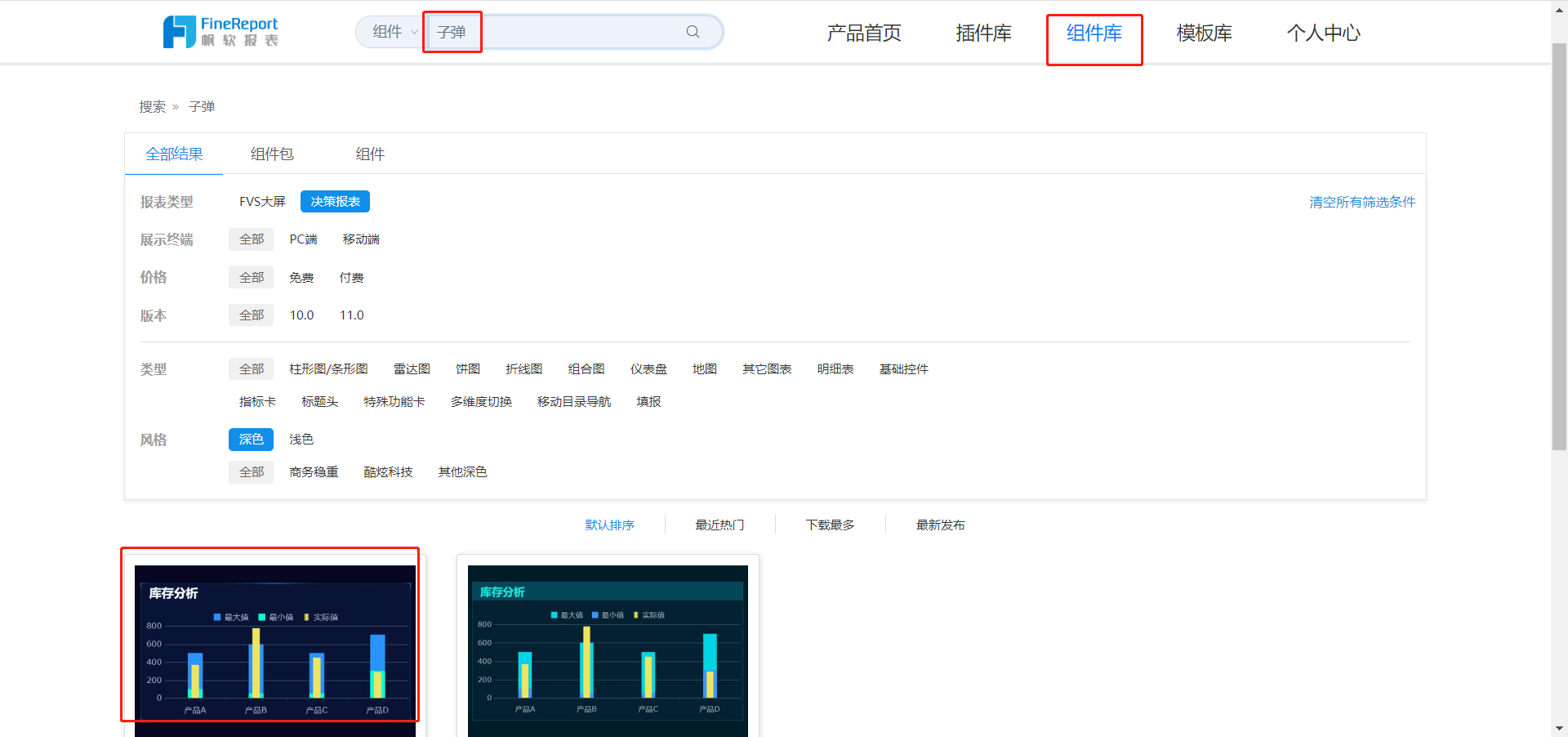The height and width of the screenshot is (737, 1568).
Task: Filter by 付费 price
Action: coord(352,278)
